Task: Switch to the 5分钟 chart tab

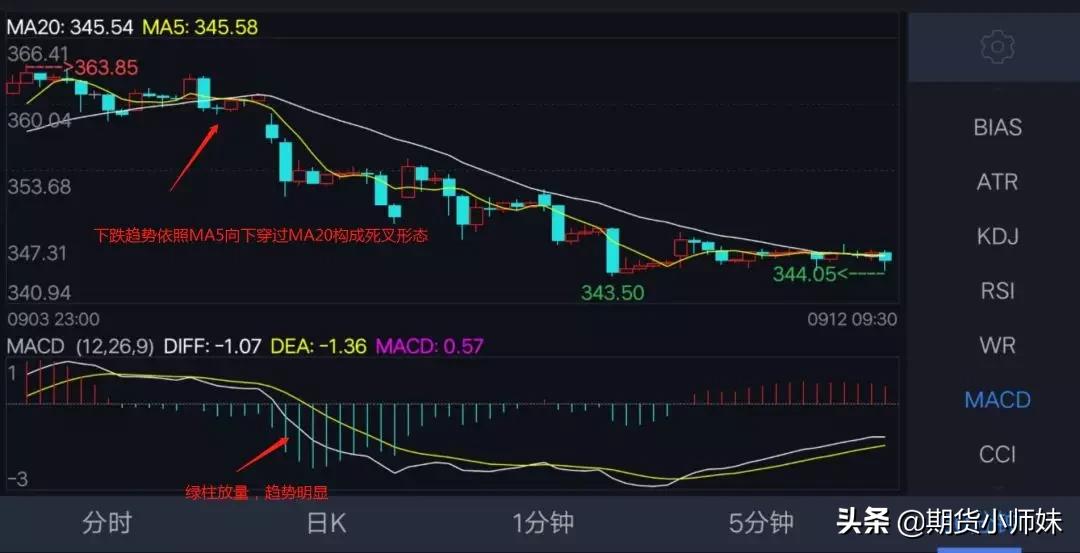Action: pyautogui.click(x=761, y=523)
